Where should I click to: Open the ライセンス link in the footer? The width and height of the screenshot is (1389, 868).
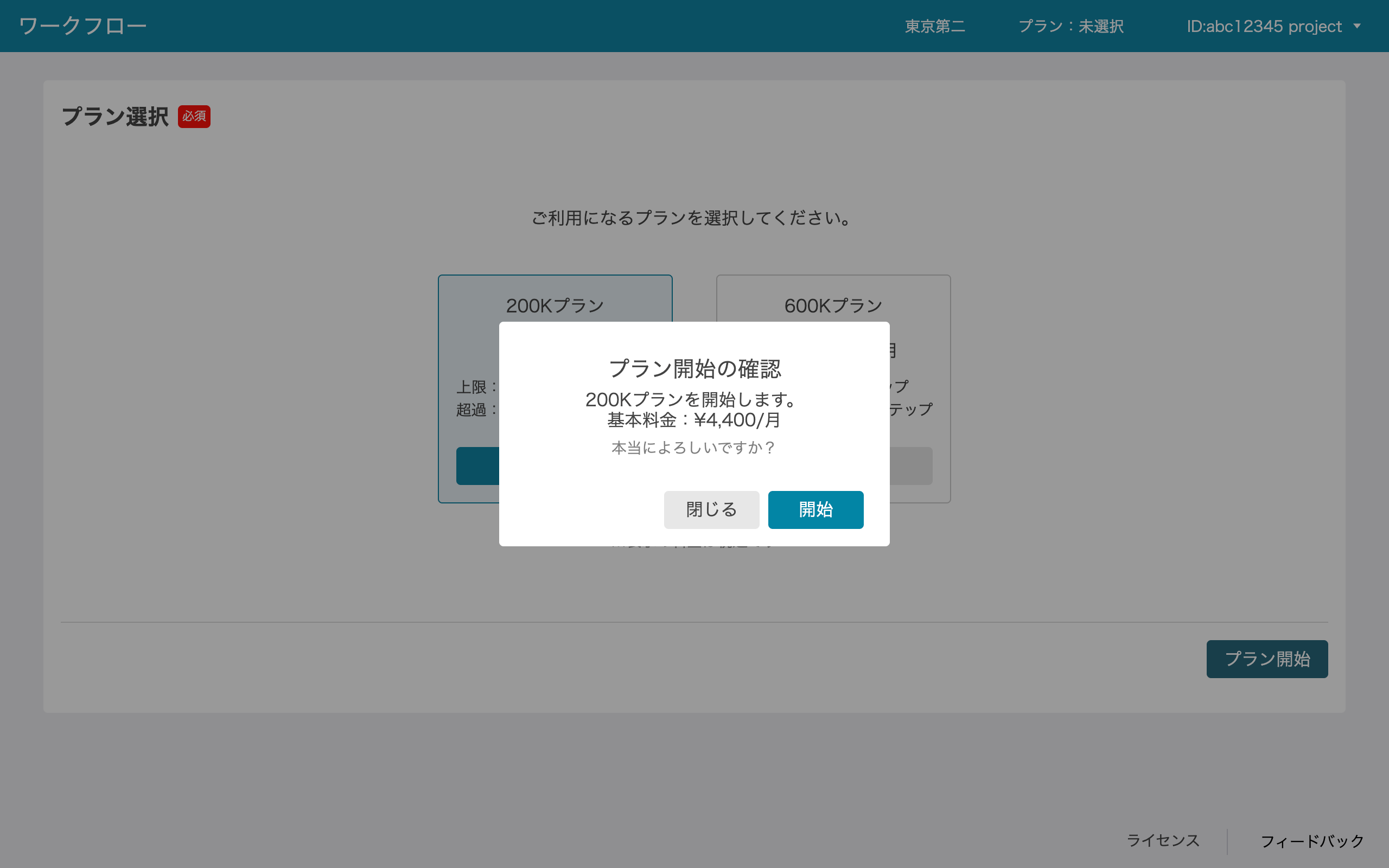point(1162,840)
